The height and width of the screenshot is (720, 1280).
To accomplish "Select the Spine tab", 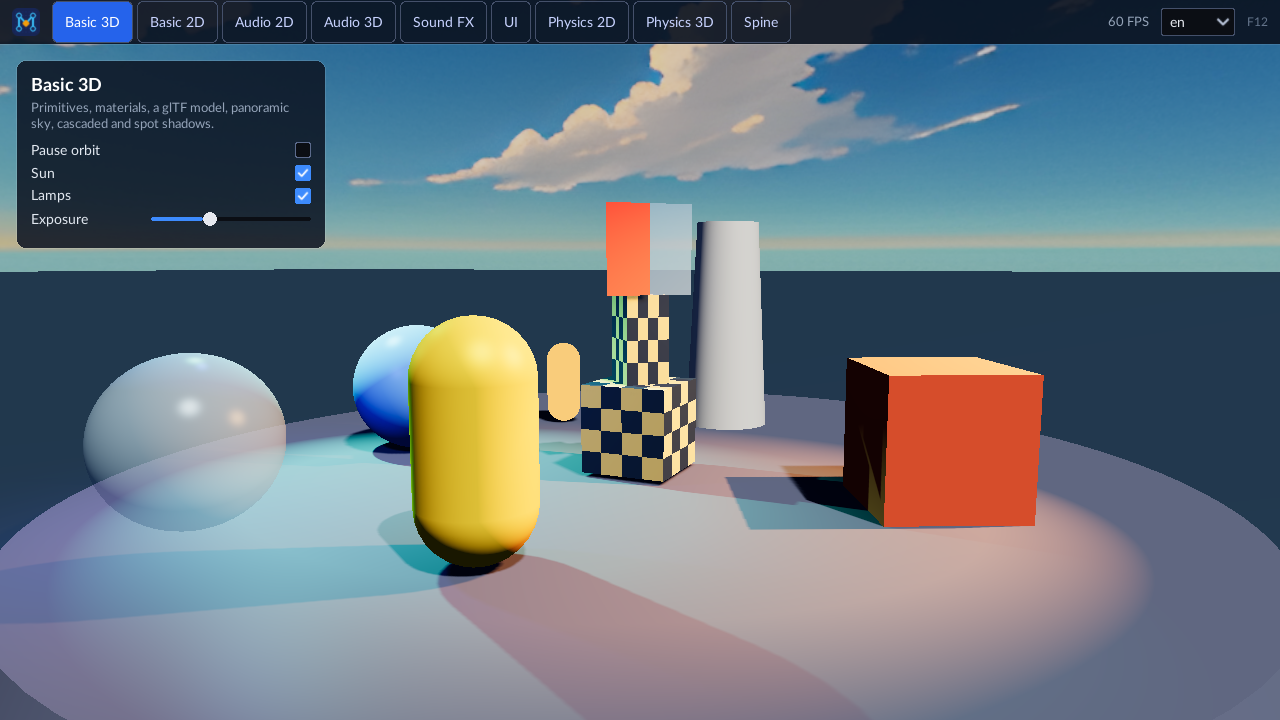I will point(761,22).
